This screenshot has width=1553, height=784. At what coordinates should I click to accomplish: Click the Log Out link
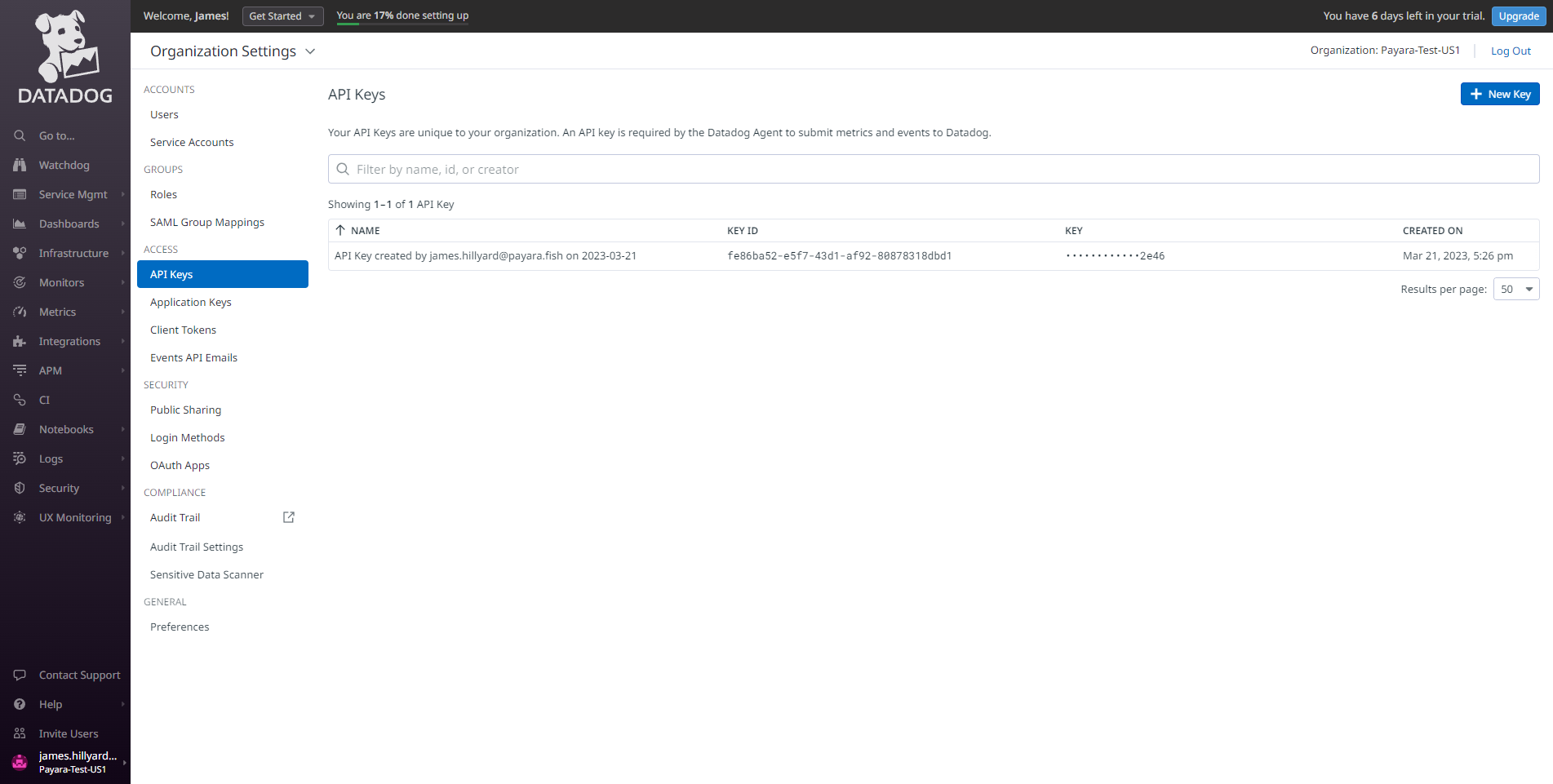pyautogui.click(x=1511, y=51)
